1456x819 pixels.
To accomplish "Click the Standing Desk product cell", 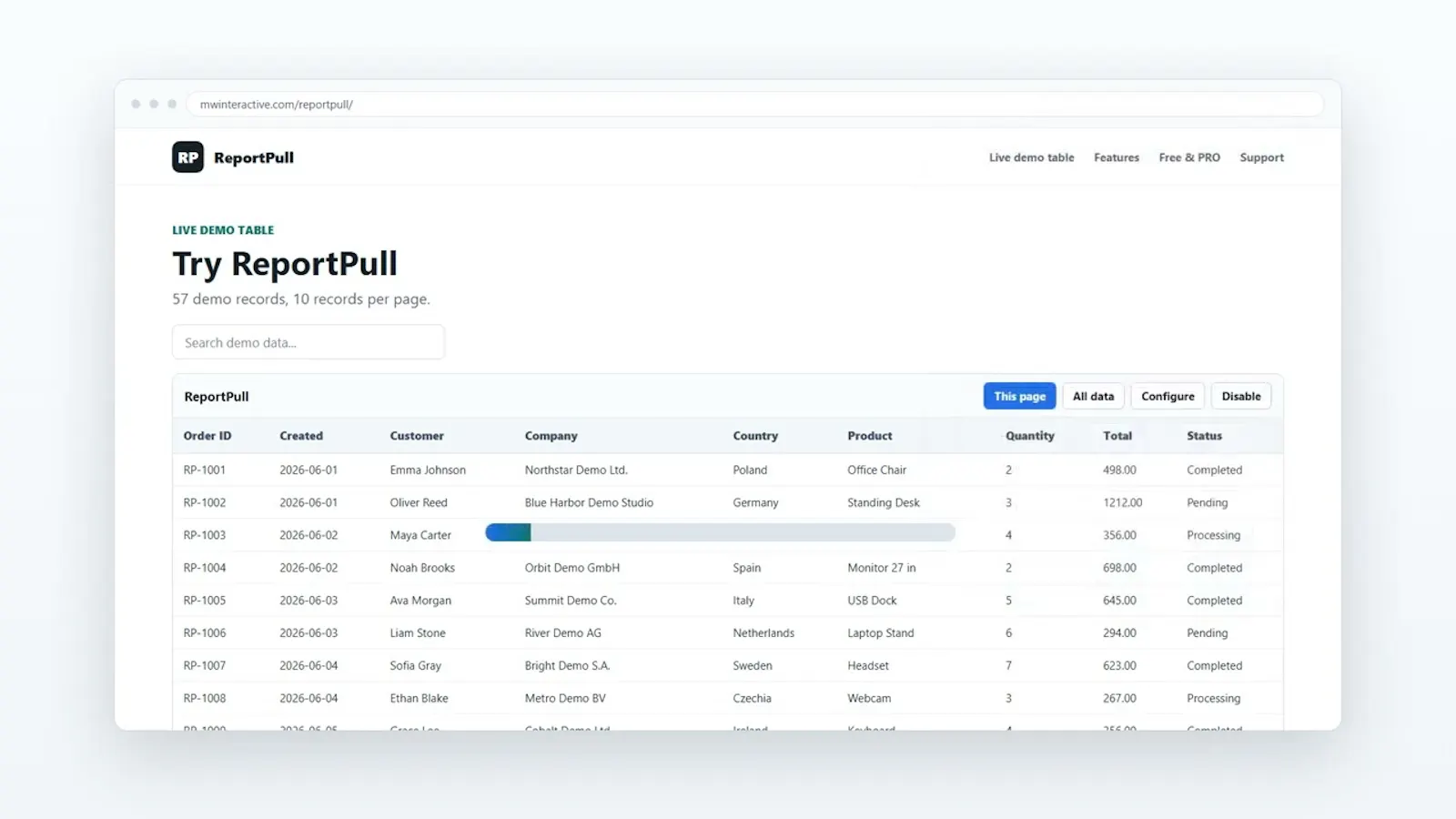I will click(884, 502).
